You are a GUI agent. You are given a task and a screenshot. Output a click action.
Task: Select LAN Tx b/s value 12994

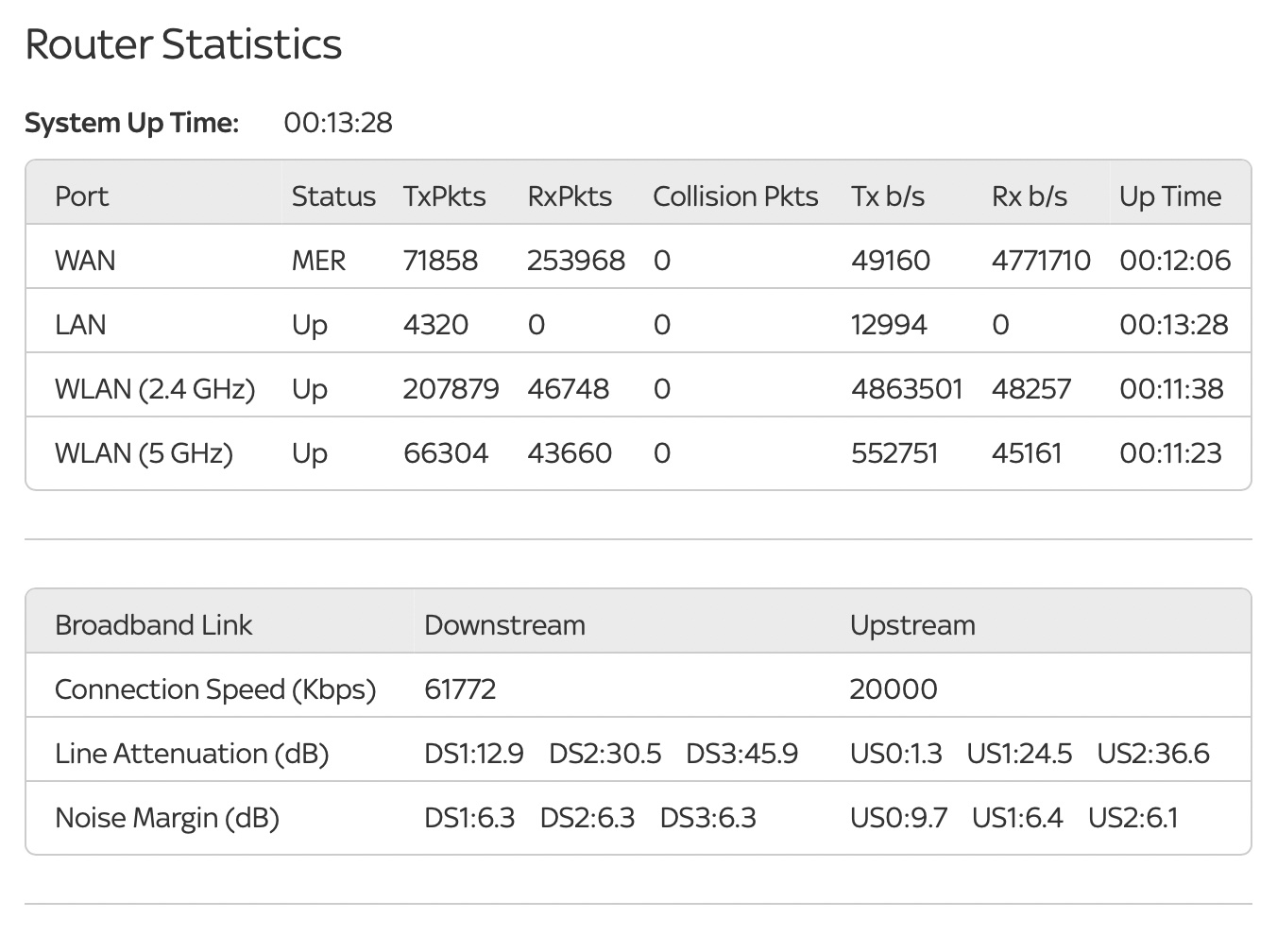[889, 325]
